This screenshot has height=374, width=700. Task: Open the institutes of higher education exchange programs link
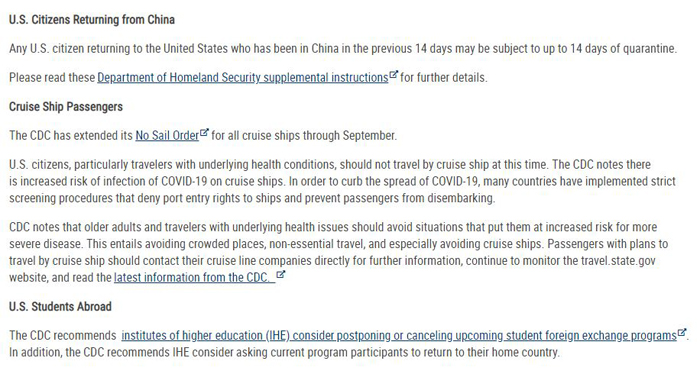click(x=399, y=336)
